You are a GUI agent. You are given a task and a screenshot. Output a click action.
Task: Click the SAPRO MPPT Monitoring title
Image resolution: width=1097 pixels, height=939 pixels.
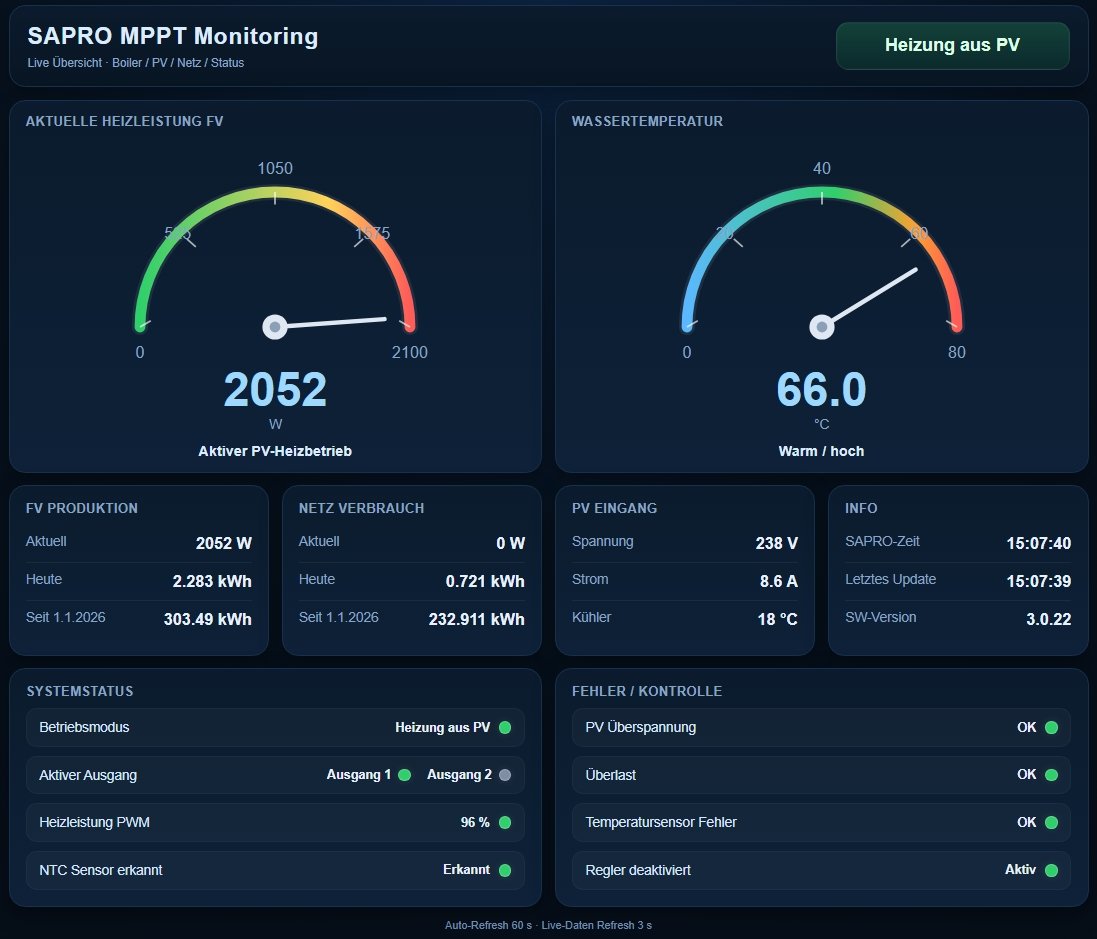pos(173,36)
